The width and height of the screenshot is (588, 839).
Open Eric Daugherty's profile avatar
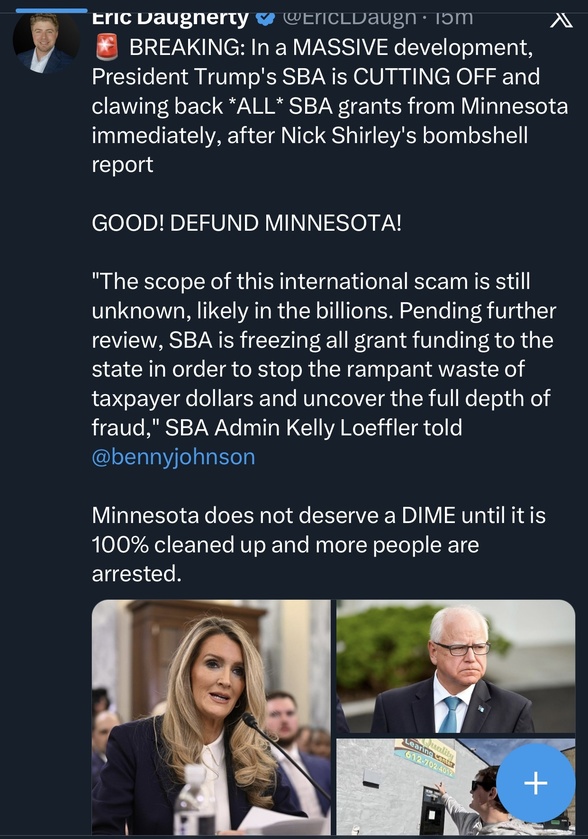[45, 44]
